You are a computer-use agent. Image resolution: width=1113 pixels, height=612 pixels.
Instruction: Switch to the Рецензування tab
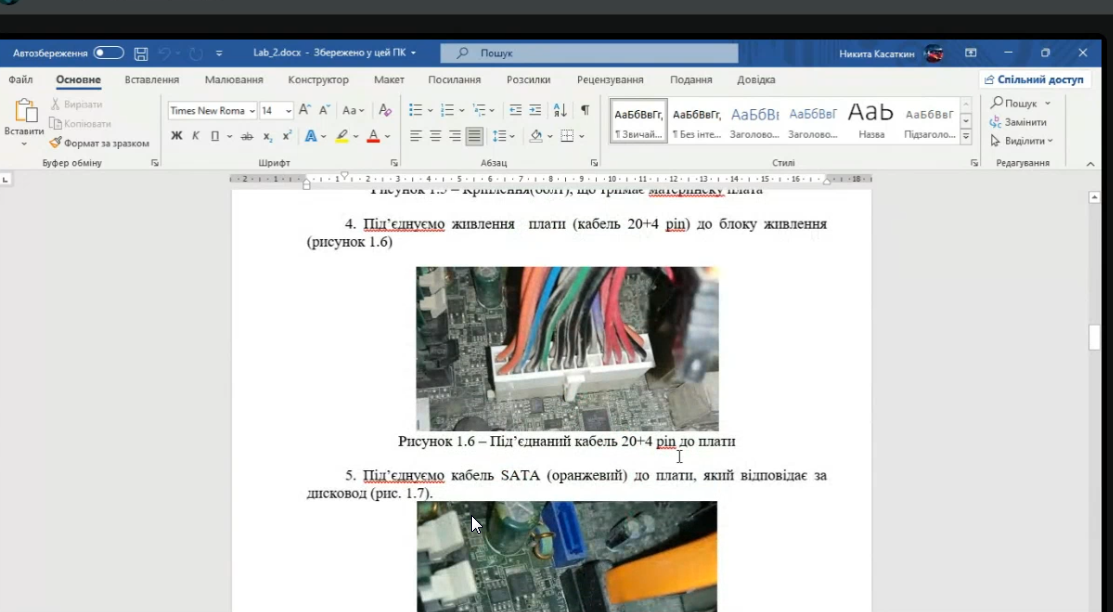(x=610, y=80)
